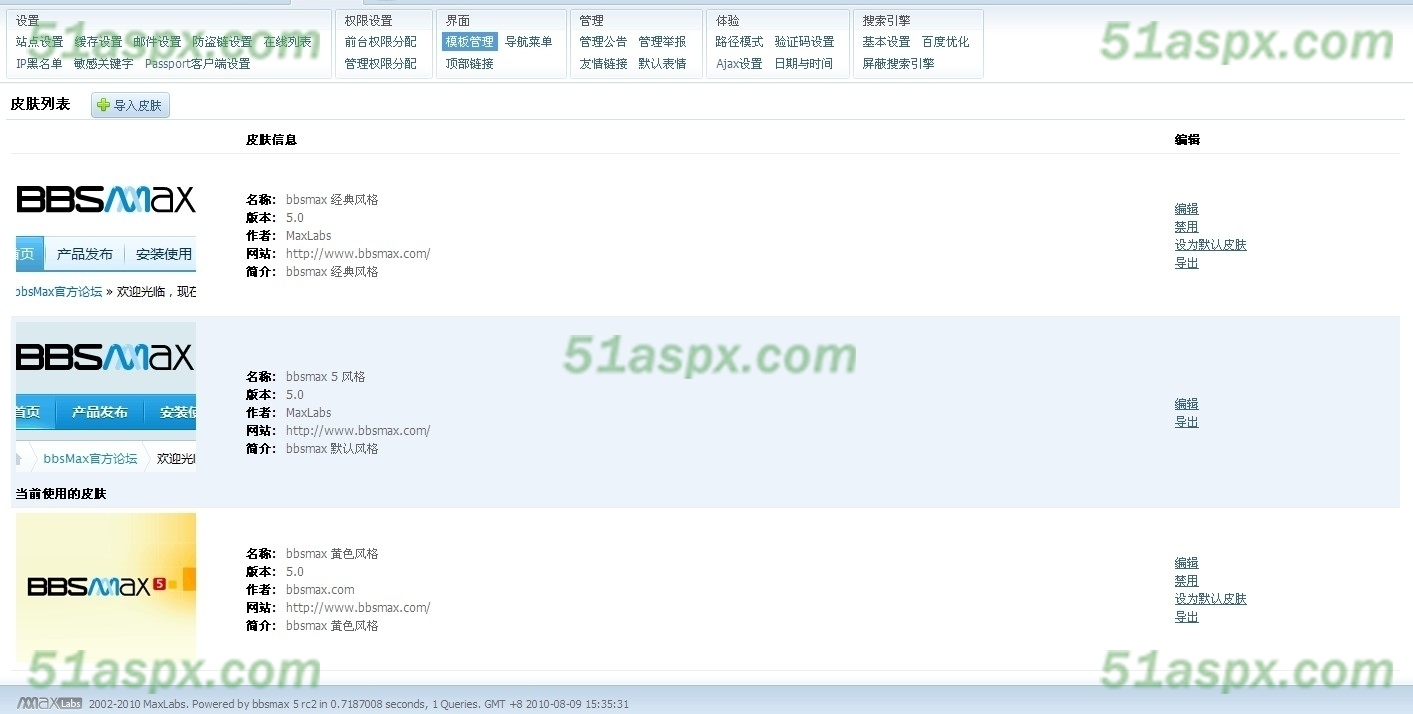This screenshot has width=1413, height=714.
Task: Go to 百度优化 Baidu optimization
Action: click(x=945, y=42)
